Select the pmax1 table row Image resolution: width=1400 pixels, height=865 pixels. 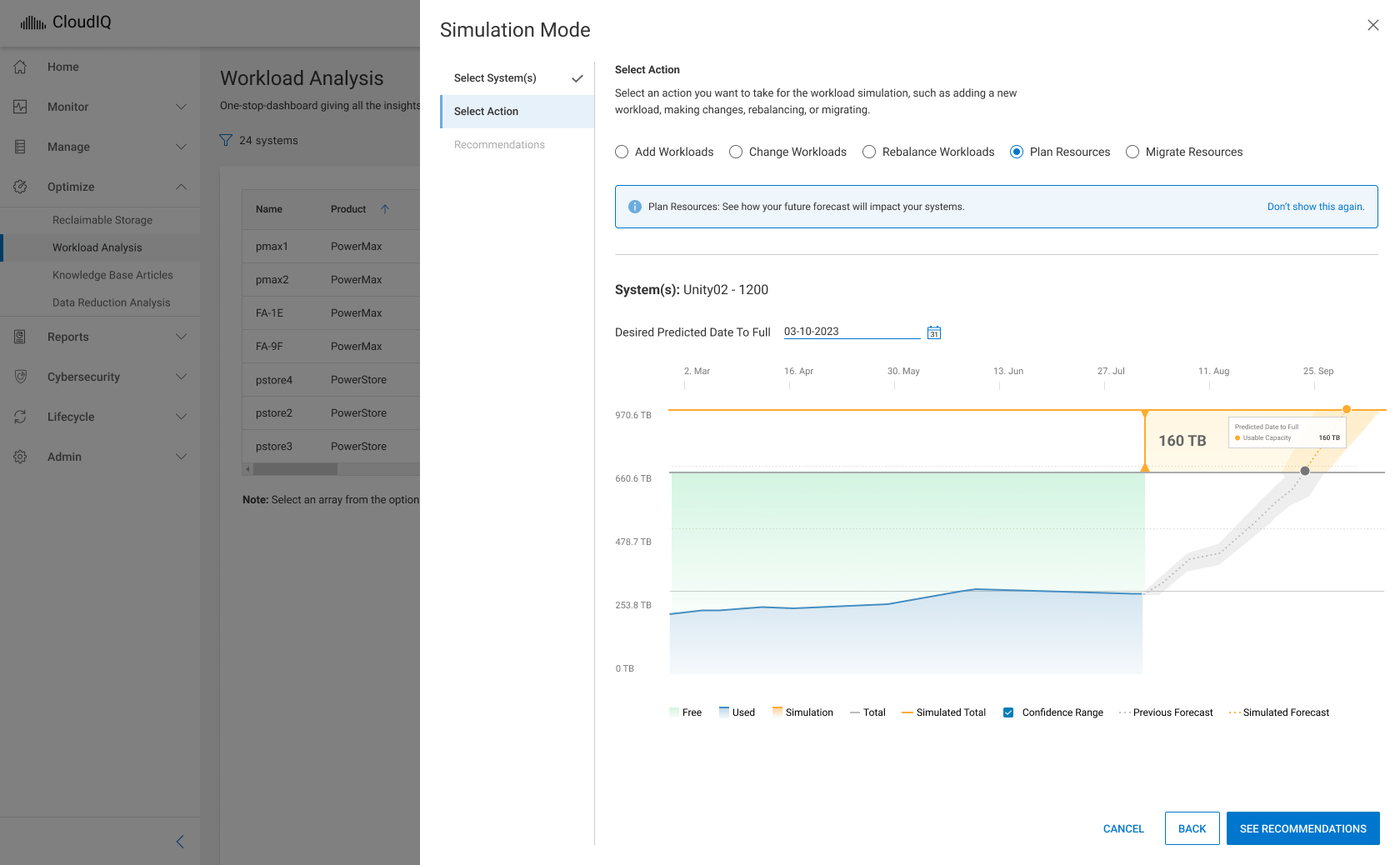[x=331, y=247]
